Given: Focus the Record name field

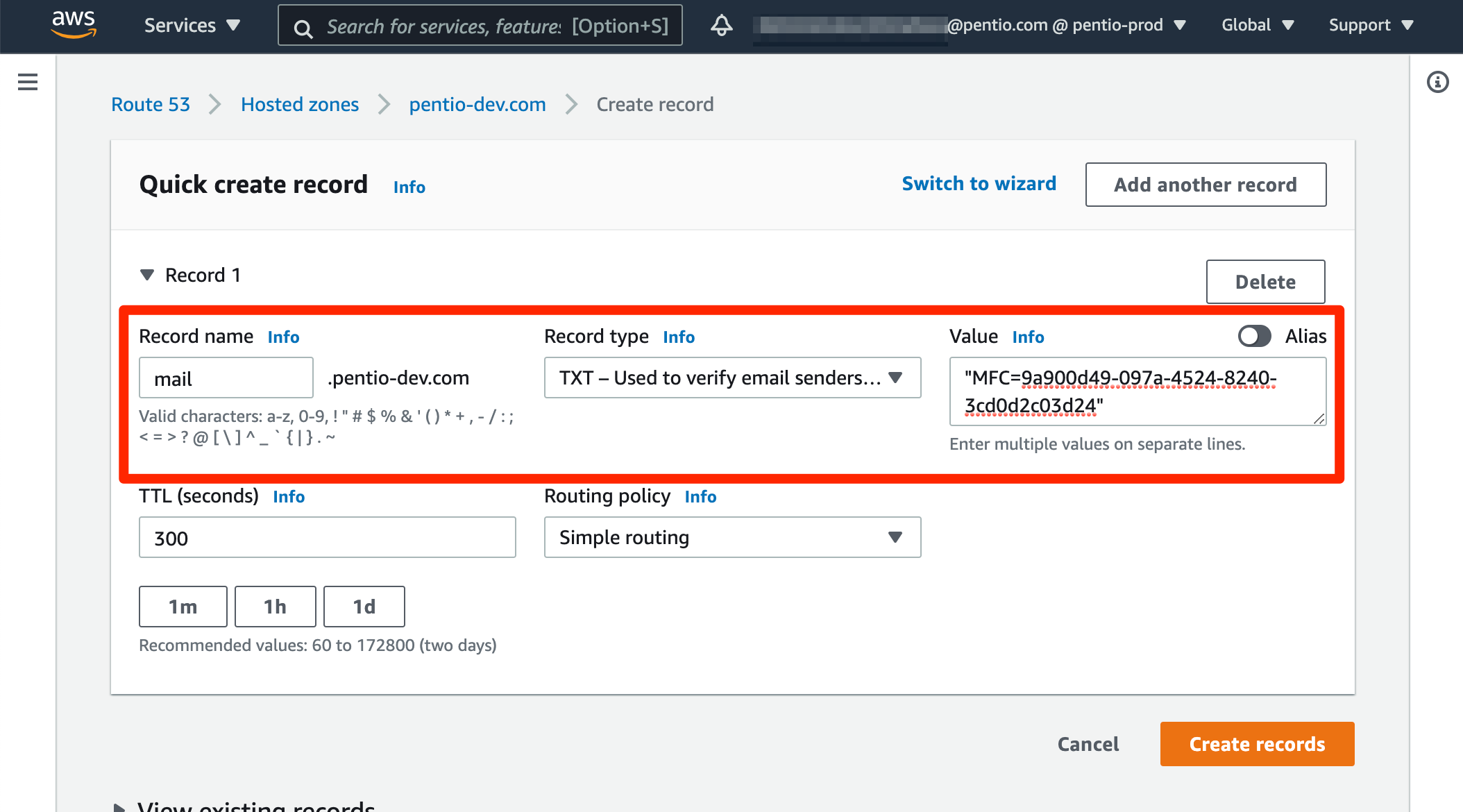Looking at the screenshot, I should [x=226, y=378].
